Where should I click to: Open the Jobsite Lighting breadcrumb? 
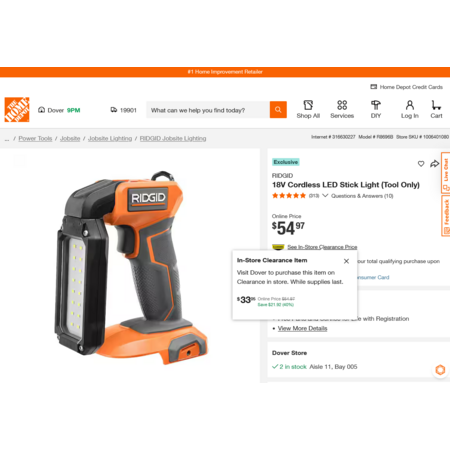pyautogui.click(x=110, y=138)
